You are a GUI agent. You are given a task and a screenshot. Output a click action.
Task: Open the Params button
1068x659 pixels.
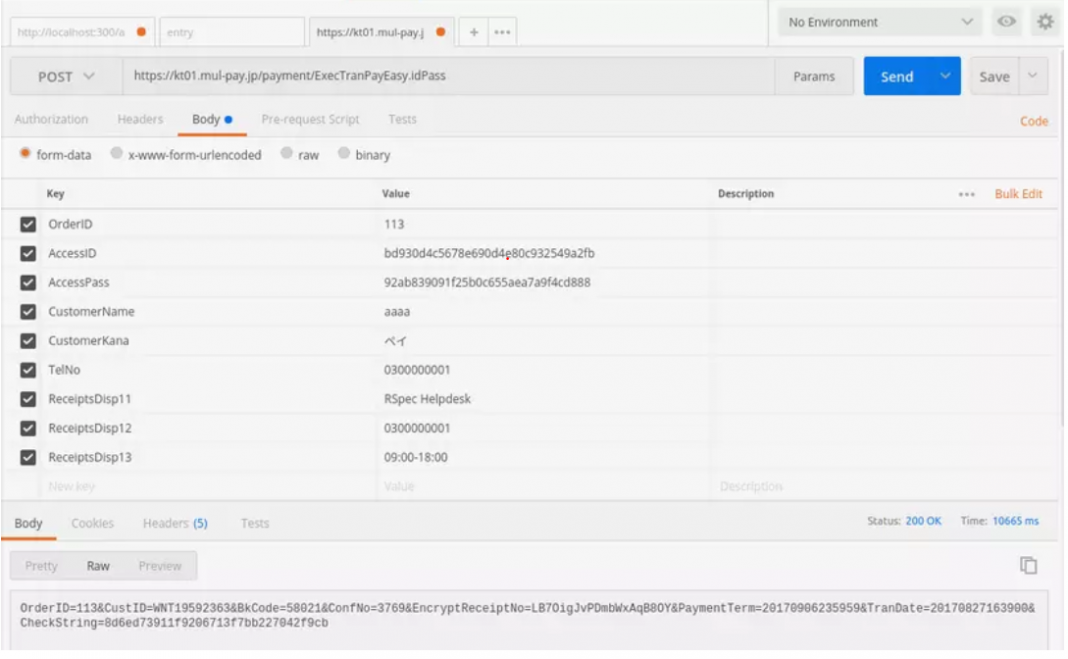point(813,77)
